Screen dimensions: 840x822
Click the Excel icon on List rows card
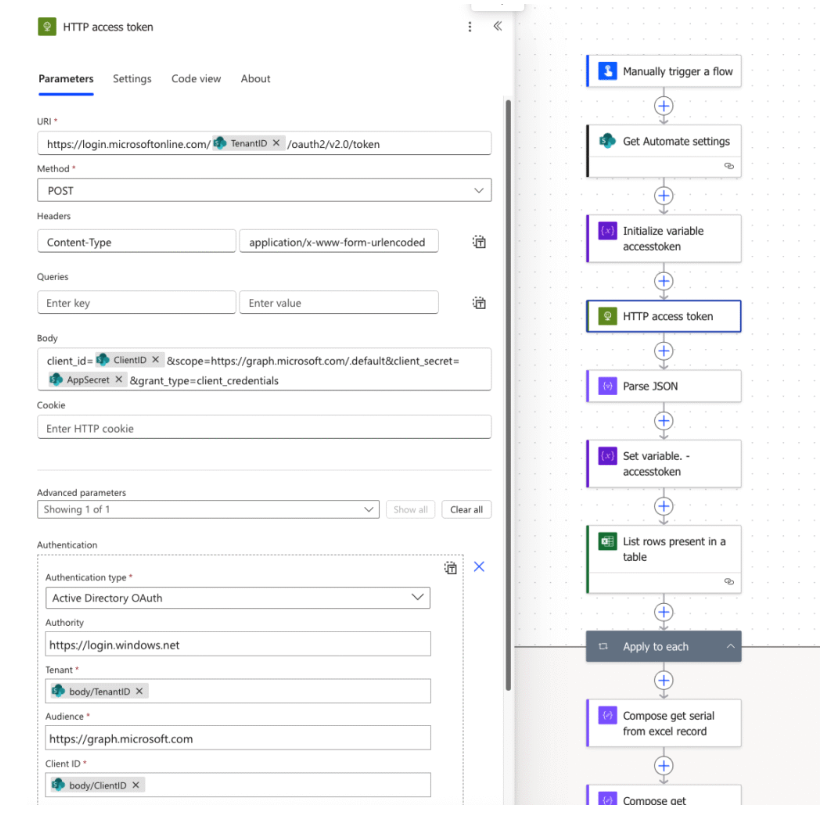[x=608, y=542]
